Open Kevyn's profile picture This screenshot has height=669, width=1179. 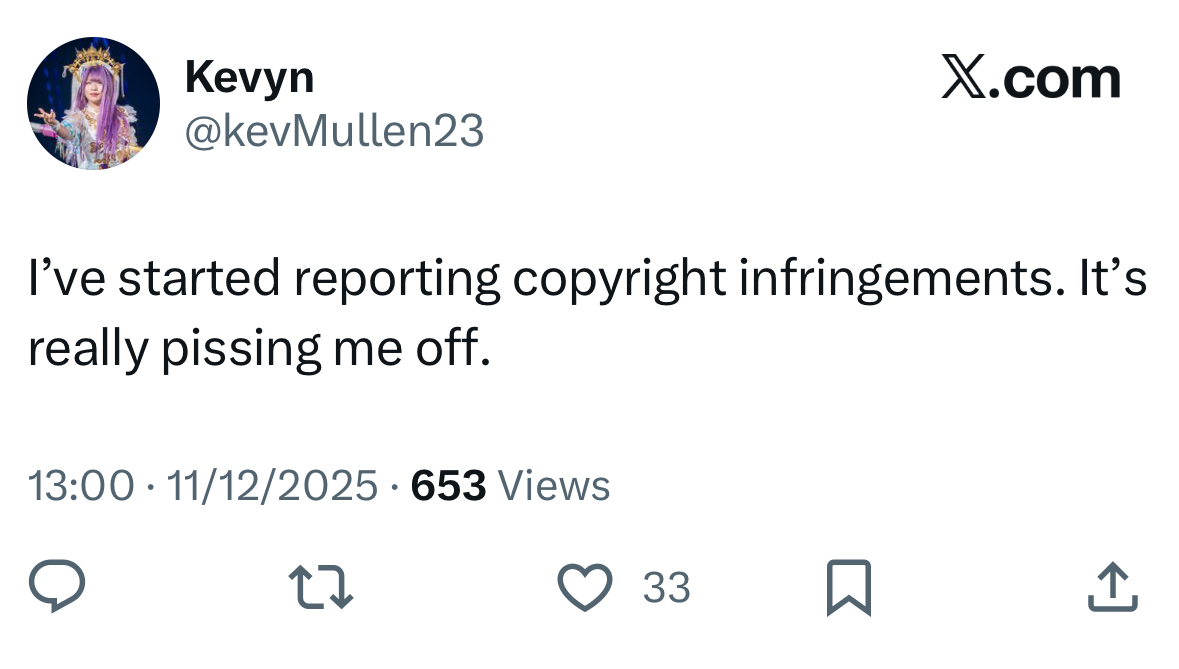click(93, 103)
